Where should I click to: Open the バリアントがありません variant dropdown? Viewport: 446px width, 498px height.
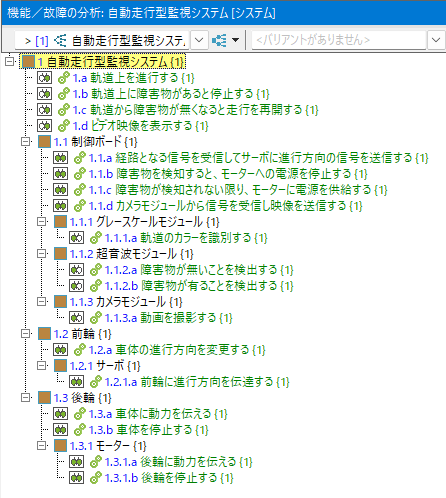(x=436, y=40)
